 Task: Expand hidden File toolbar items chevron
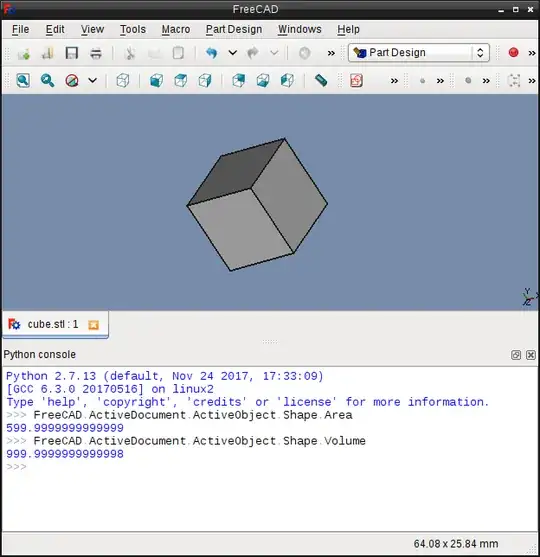coord(331,53)
